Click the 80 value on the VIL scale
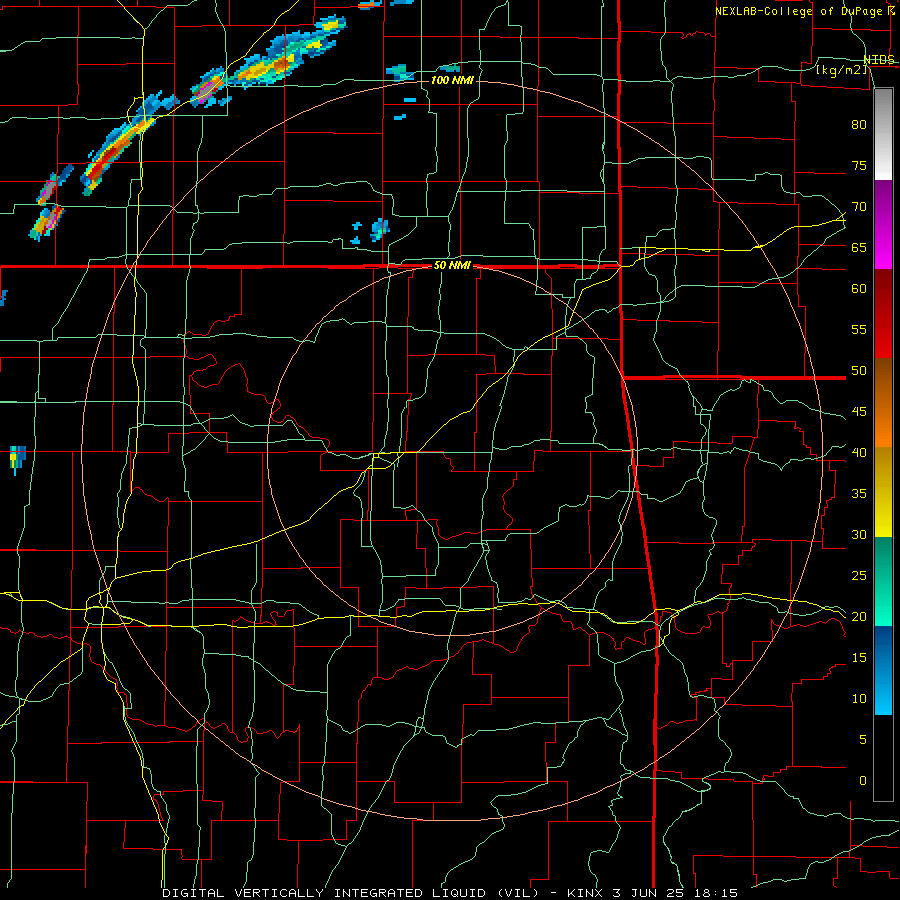This screenshot has height=900, width=900. point(859,125)
